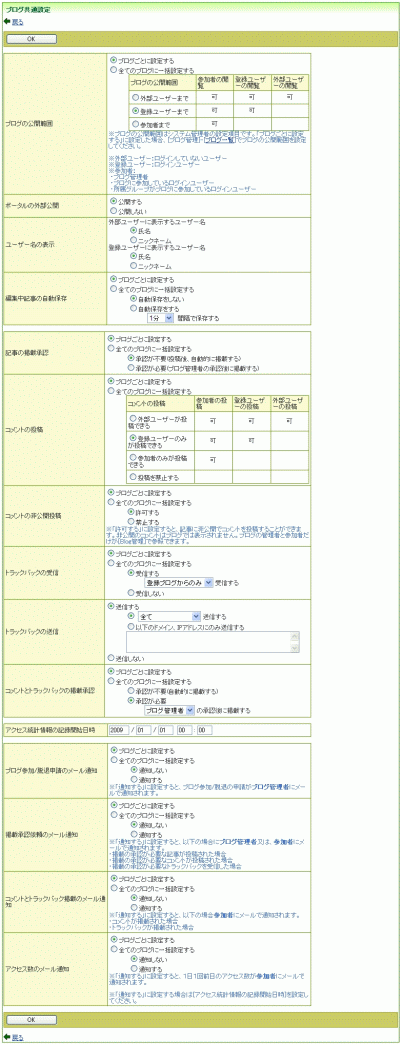The width and height of the screenshot is (400, 1044).
Task: Select 全てのブログに一括設定する for コメントの投稿
Action: (112, 392)
